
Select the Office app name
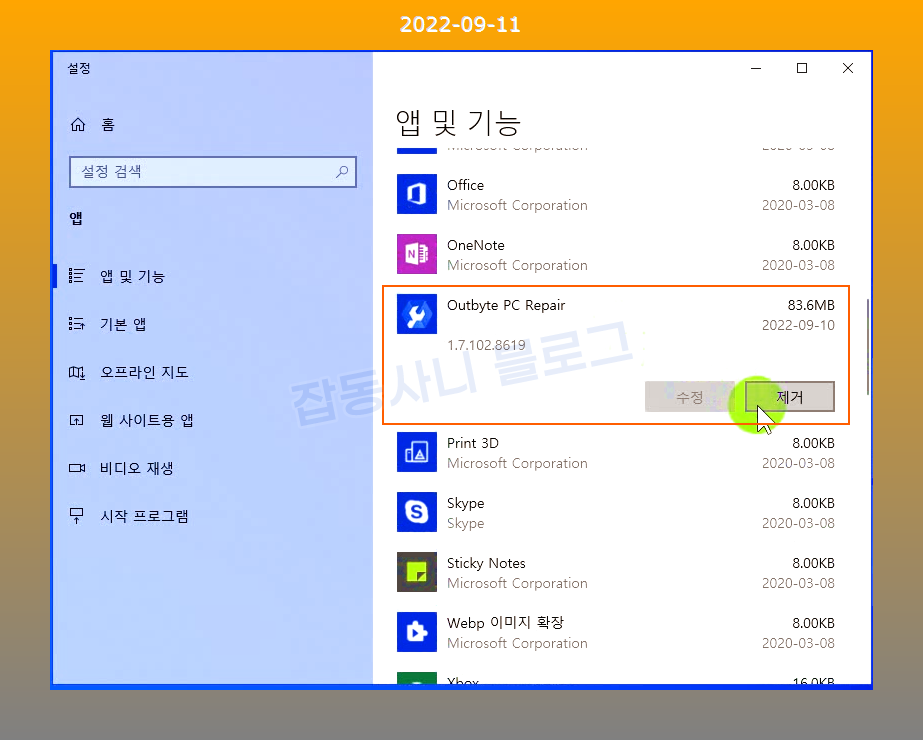pyautogui.click(x=465, y=185)
